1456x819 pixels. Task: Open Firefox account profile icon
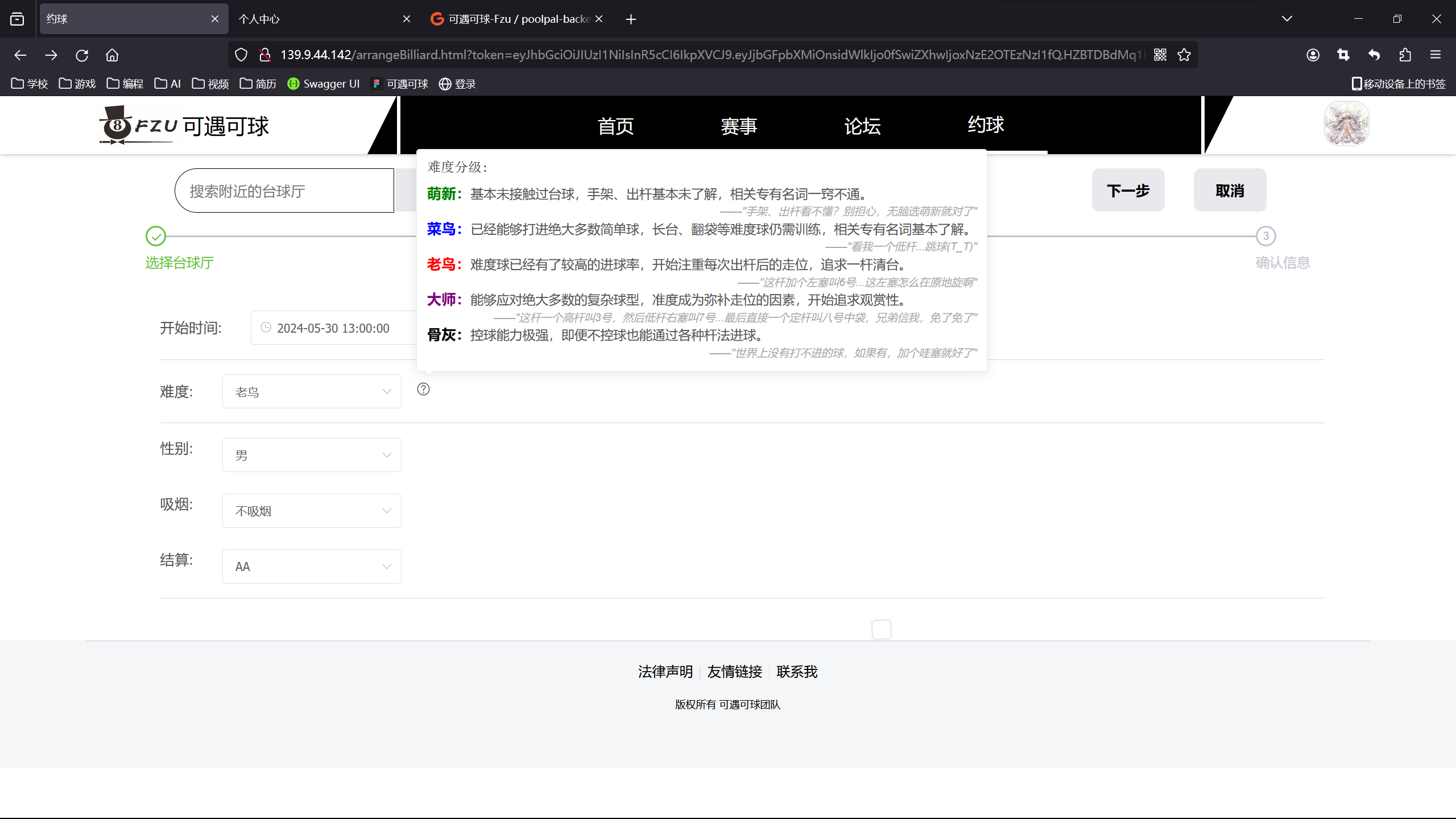pyautogui.click(x=1313, y=55)
